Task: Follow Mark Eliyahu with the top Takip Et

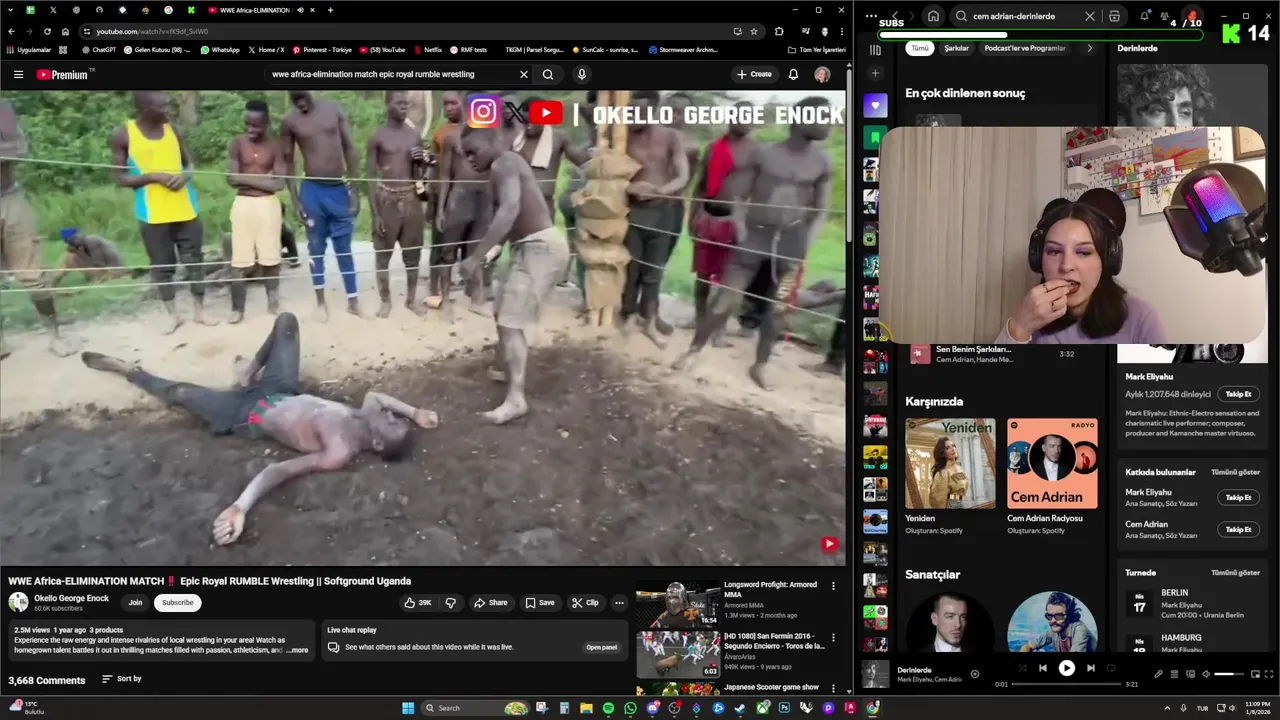Action: (1238, 394)
